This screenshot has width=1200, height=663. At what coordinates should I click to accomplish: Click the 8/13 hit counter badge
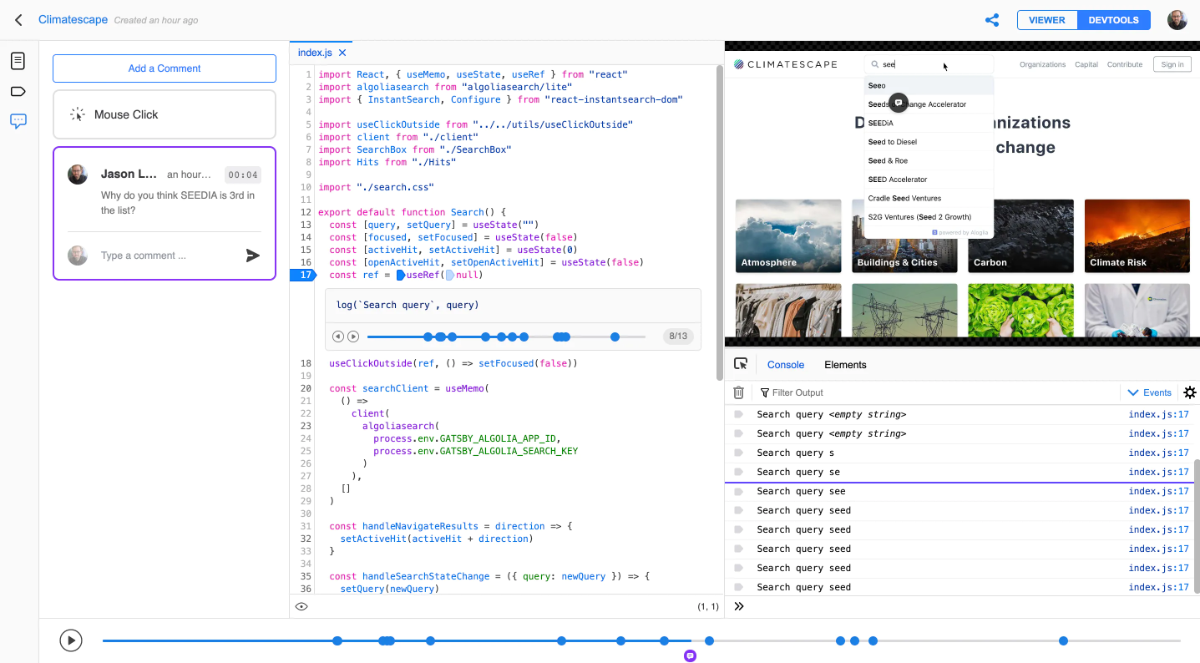click(x=678, y=337)
